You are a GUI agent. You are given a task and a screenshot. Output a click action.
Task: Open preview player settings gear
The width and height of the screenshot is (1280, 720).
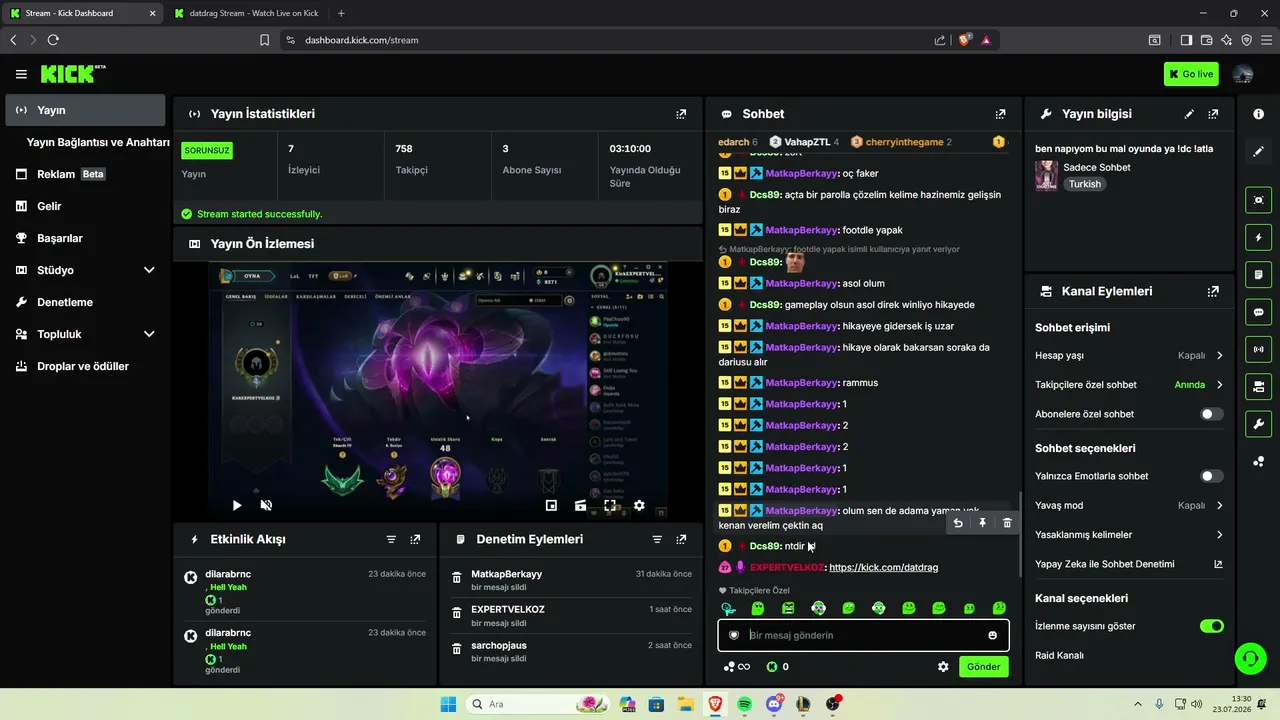639,506
